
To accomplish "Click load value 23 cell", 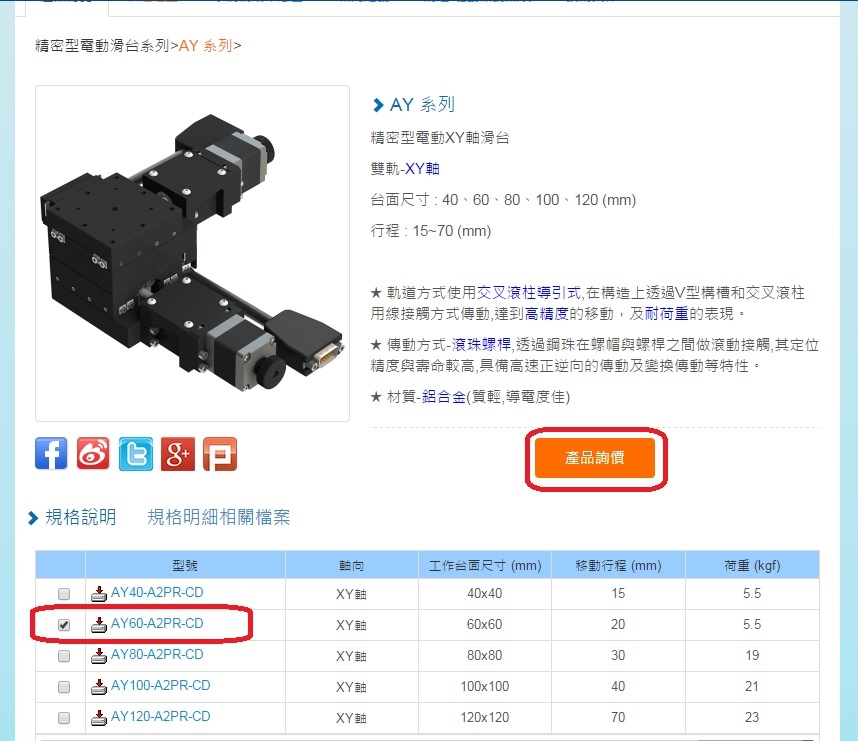I will pos(752,717).
